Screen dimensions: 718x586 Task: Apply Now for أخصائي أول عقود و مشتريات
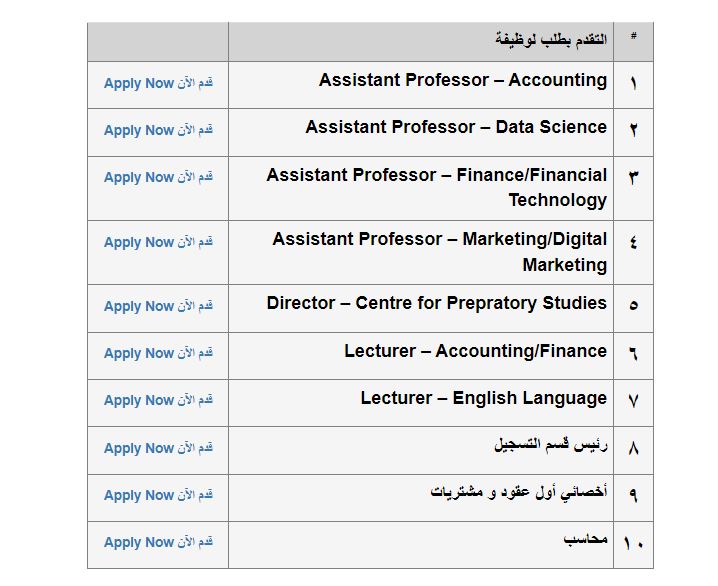click(x=158, y=495)
